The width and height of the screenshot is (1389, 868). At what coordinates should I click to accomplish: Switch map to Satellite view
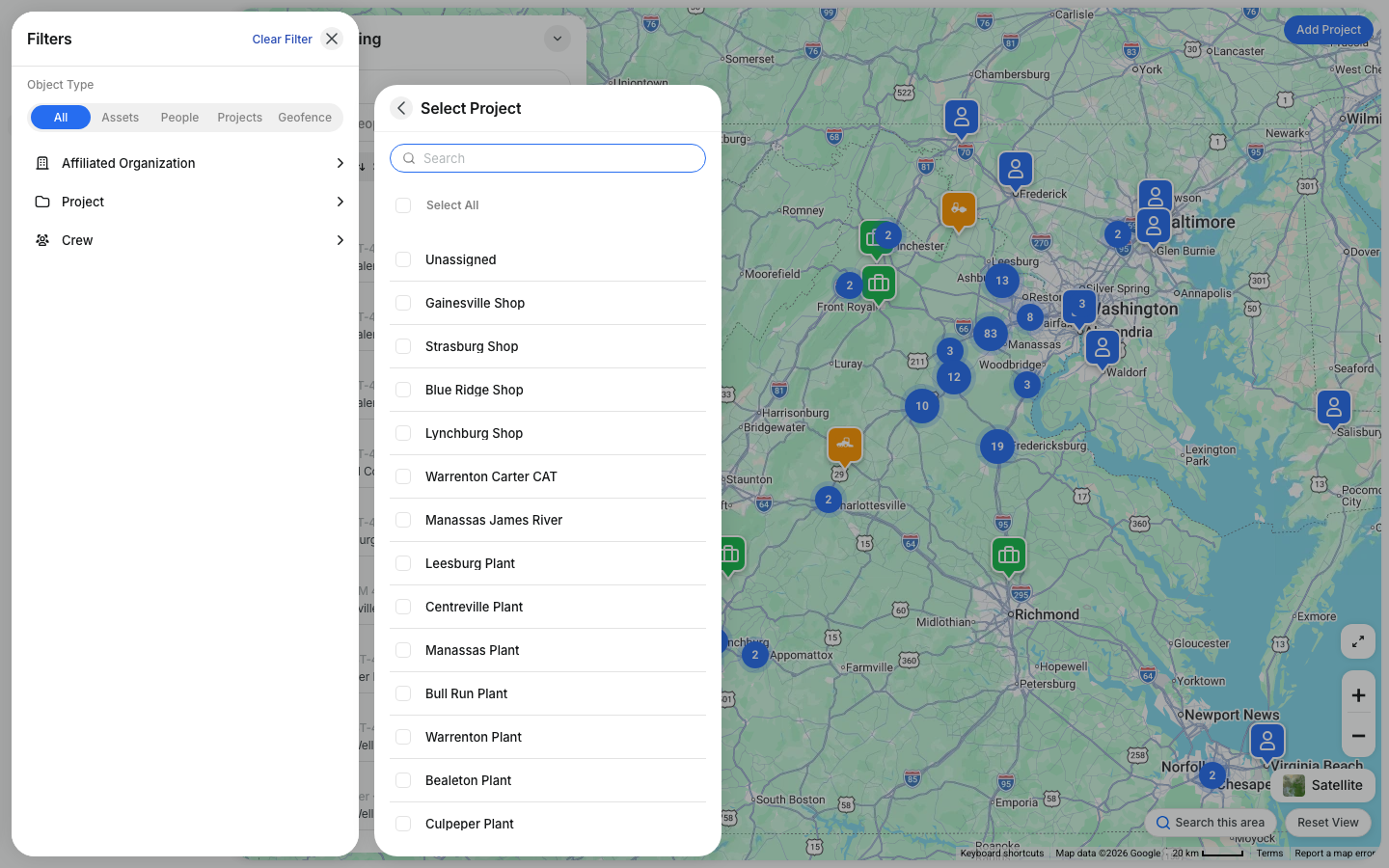point(1323,785)
